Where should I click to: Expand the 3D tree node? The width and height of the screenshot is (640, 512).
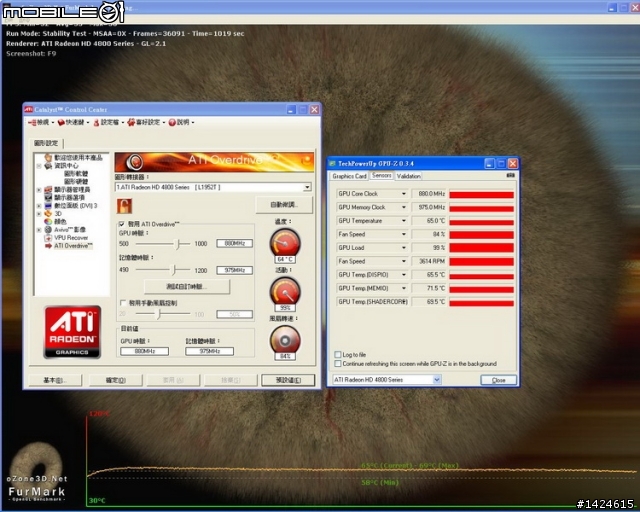pyautogui.click(x=39, y=214)
